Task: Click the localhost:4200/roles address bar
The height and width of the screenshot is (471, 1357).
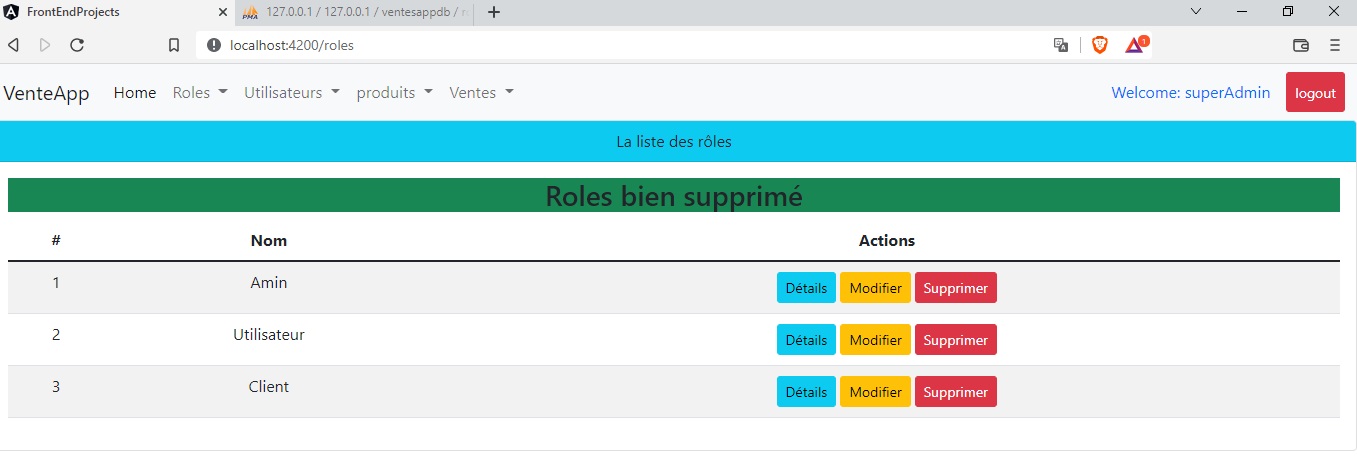Action: point(600,45)
